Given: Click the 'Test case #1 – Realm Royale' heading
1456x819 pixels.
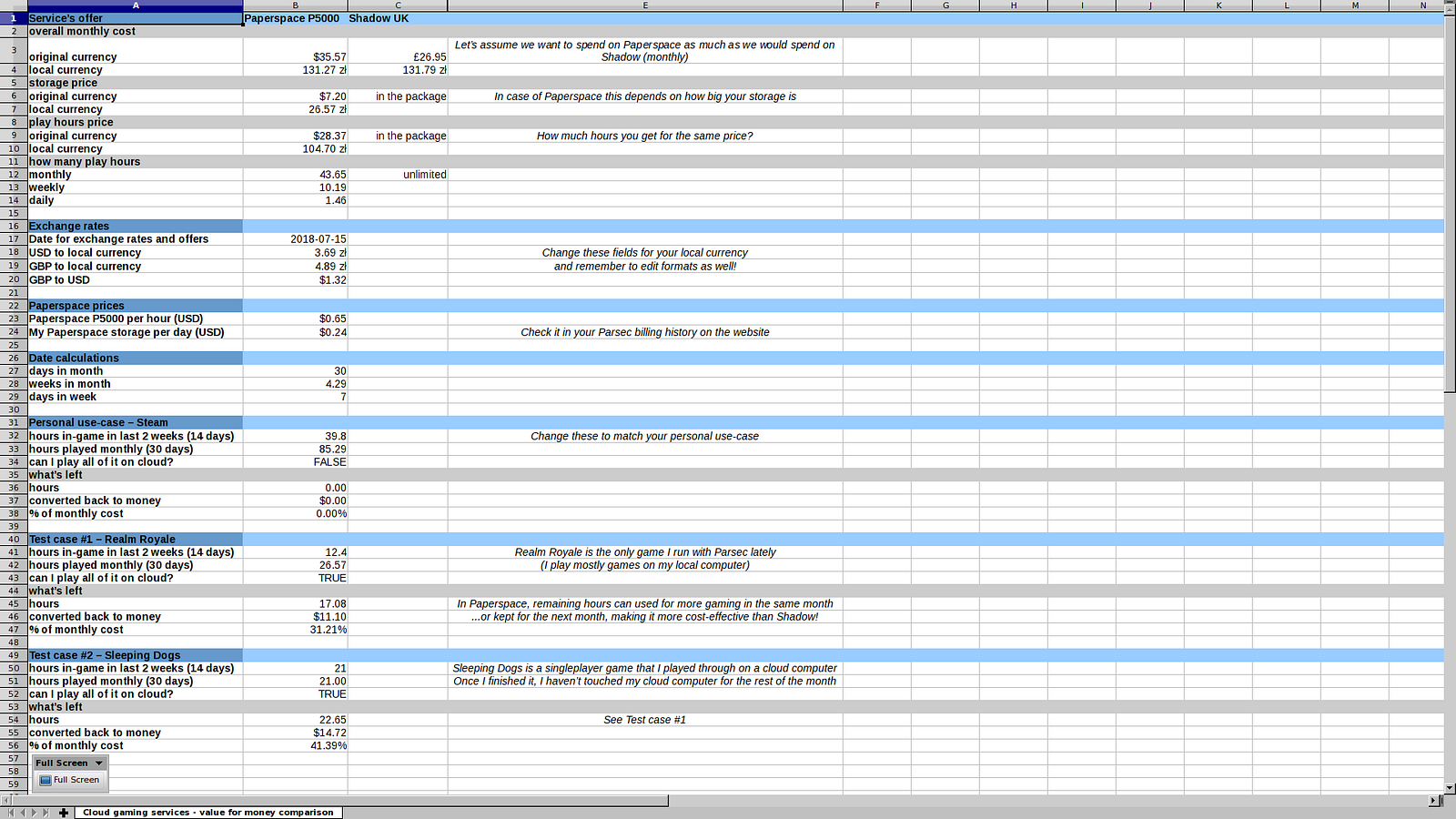Looking at the screenshot, I should click(x=136, y=540).
